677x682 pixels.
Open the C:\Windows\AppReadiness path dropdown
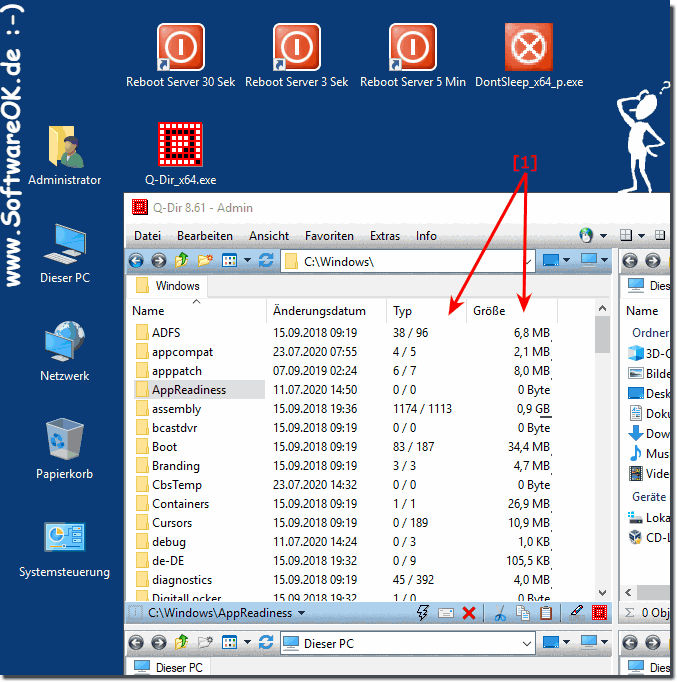tap(301, 613)
